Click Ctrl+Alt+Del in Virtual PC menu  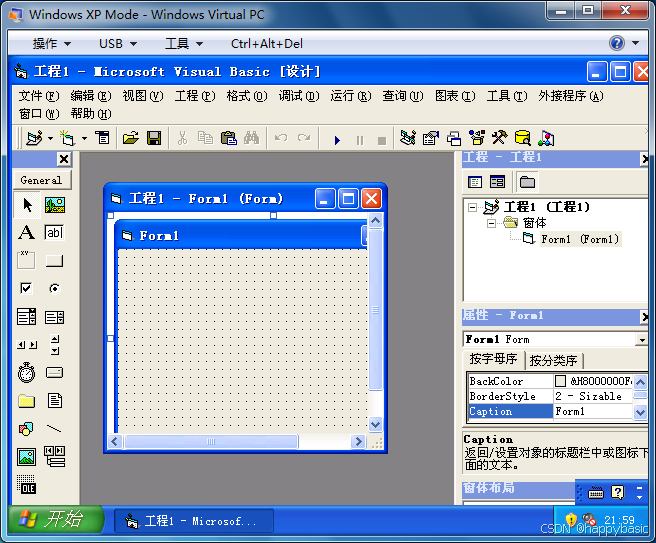266,44
